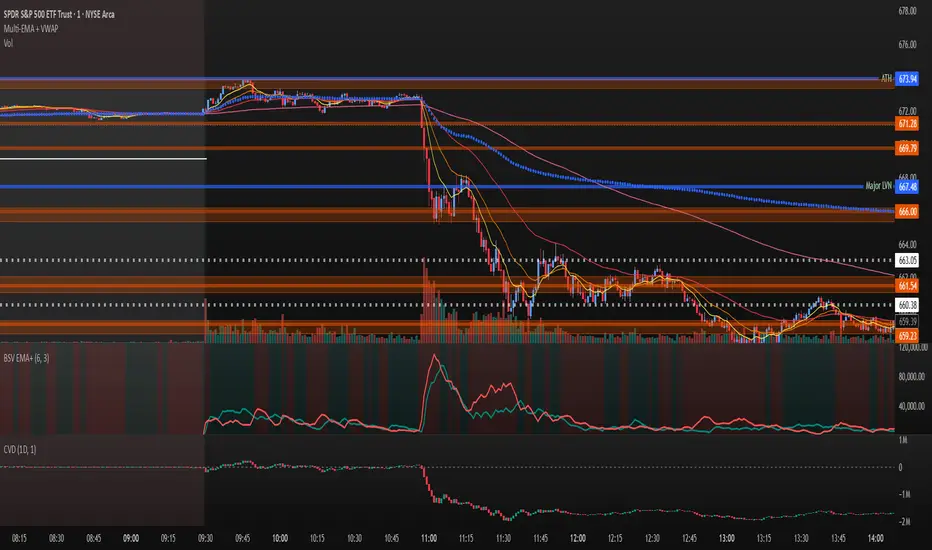Click the 14:00 time axis label

(x=876, y=538)
